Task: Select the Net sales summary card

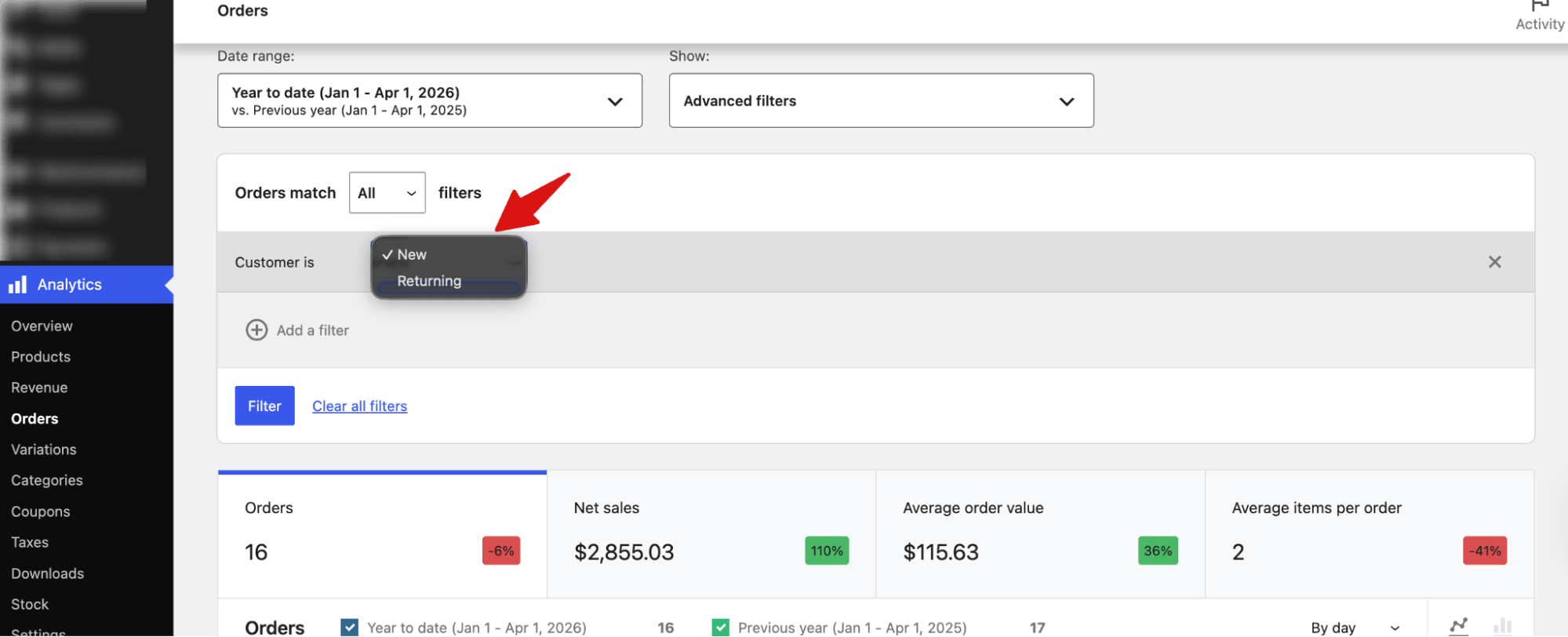Action: 711,534
